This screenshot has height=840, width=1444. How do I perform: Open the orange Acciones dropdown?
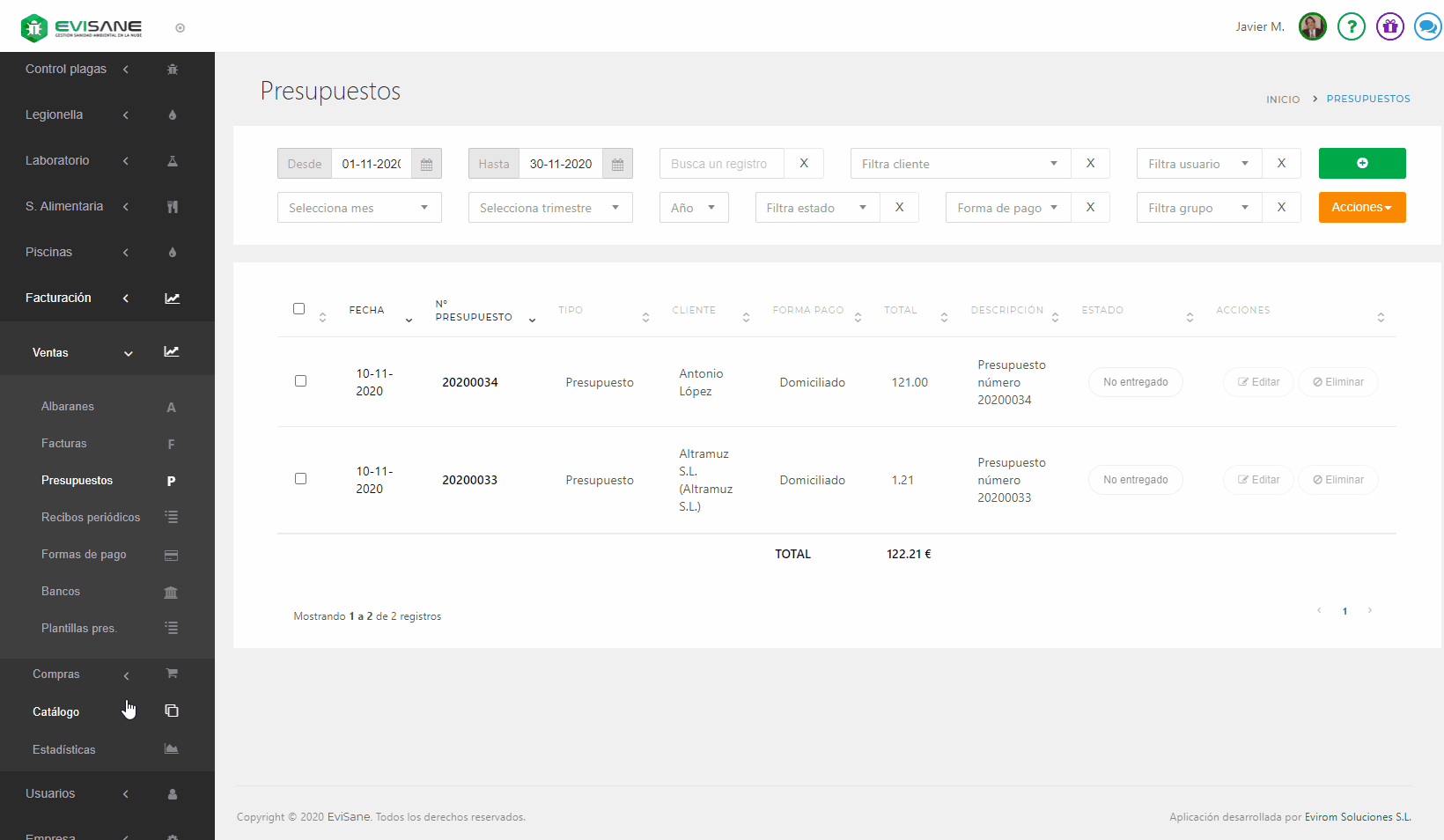[1361, 208]
